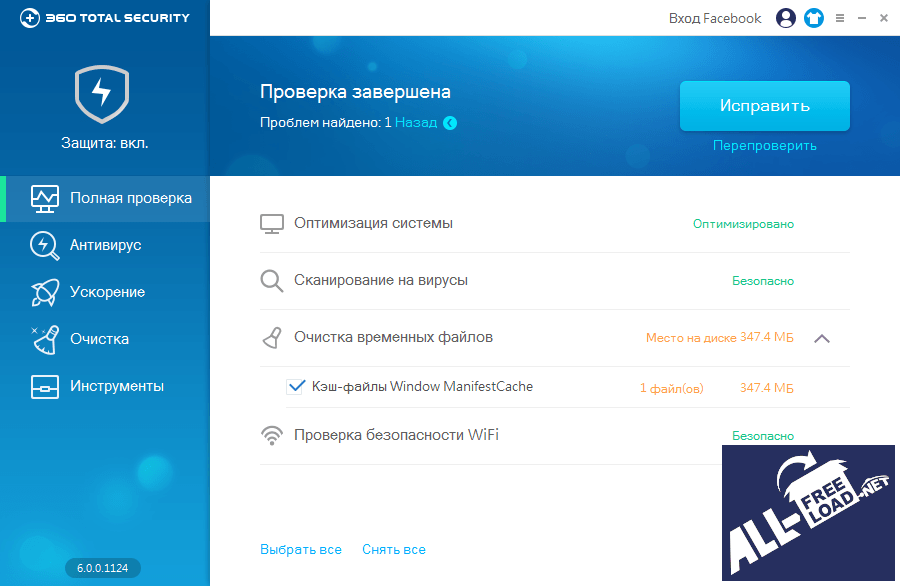900x586 pixels.
Task: Click the broom icon for Очистка временных файлов
Action: [x=271, y=338]
